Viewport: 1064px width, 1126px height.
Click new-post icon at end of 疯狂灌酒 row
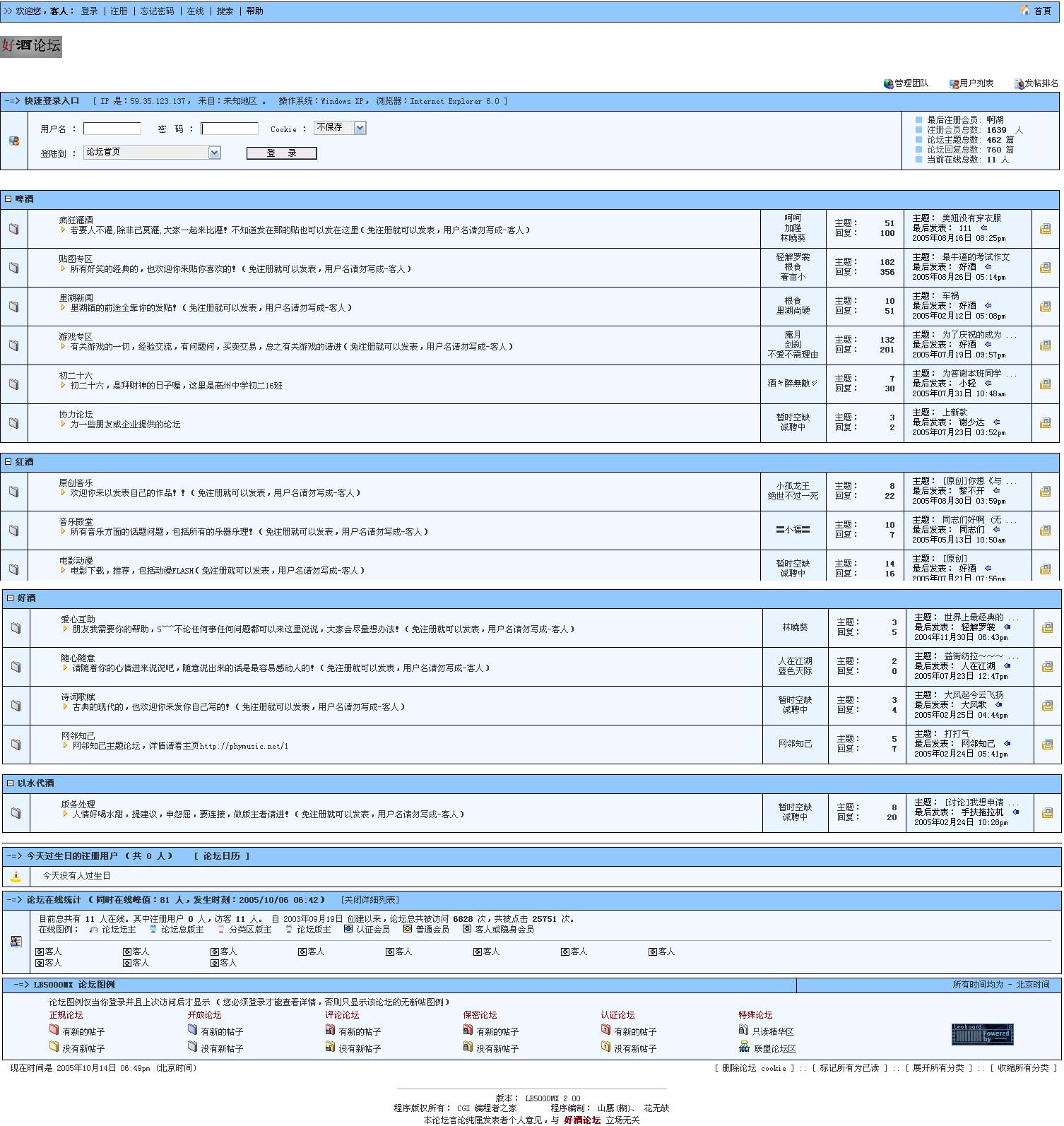[1045, 229]
